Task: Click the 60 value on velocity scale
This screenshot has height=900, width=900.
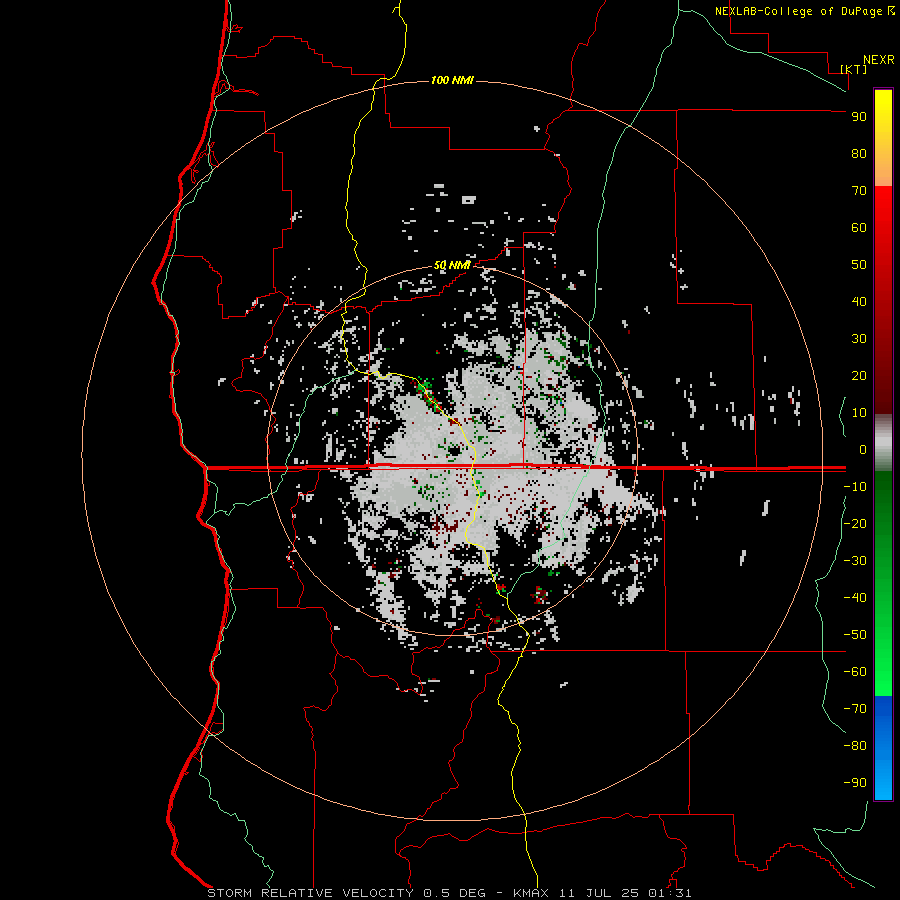Action: (x=859, y=227)
